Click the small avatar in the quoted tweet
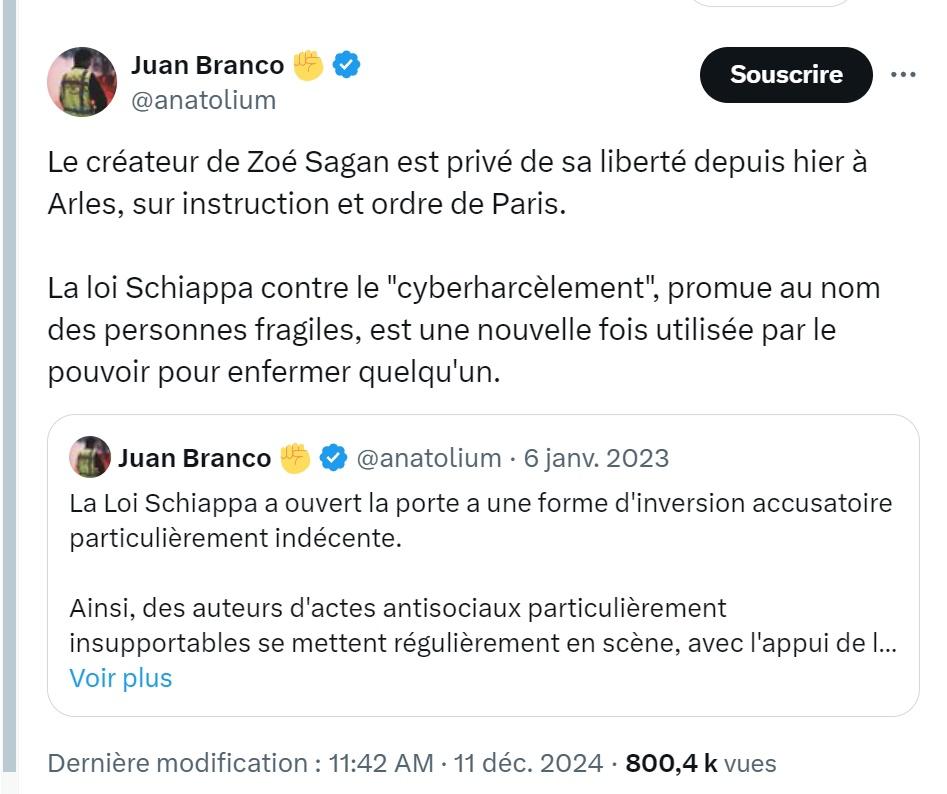 click(90, 458)
